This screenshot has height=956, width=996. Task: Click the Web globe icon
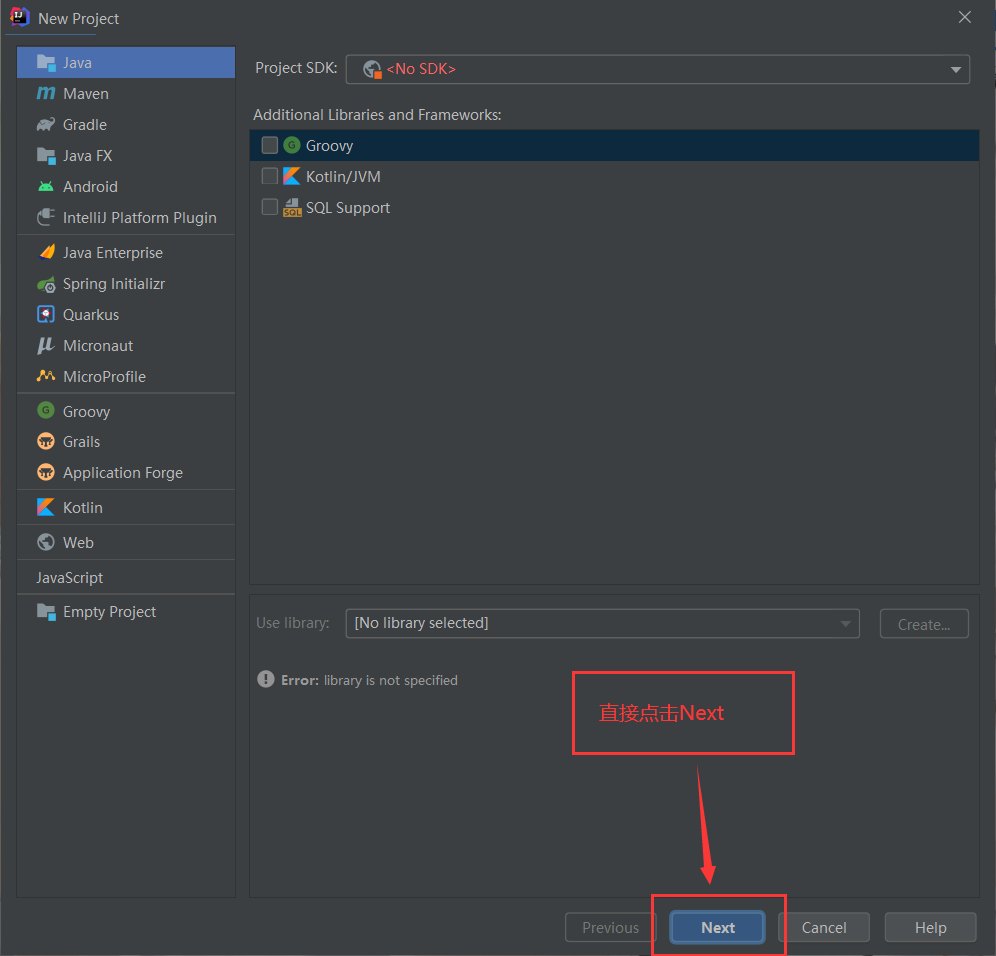(46, 542)
